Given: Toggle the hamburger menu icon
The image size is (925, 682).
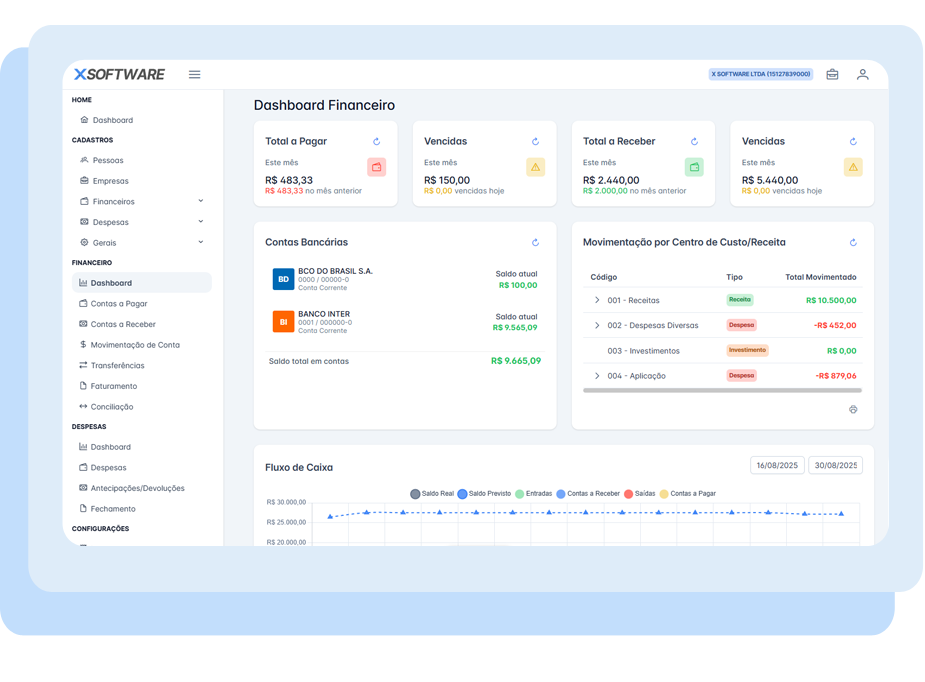Looking at the screenshot, I should tap(194, 74).
